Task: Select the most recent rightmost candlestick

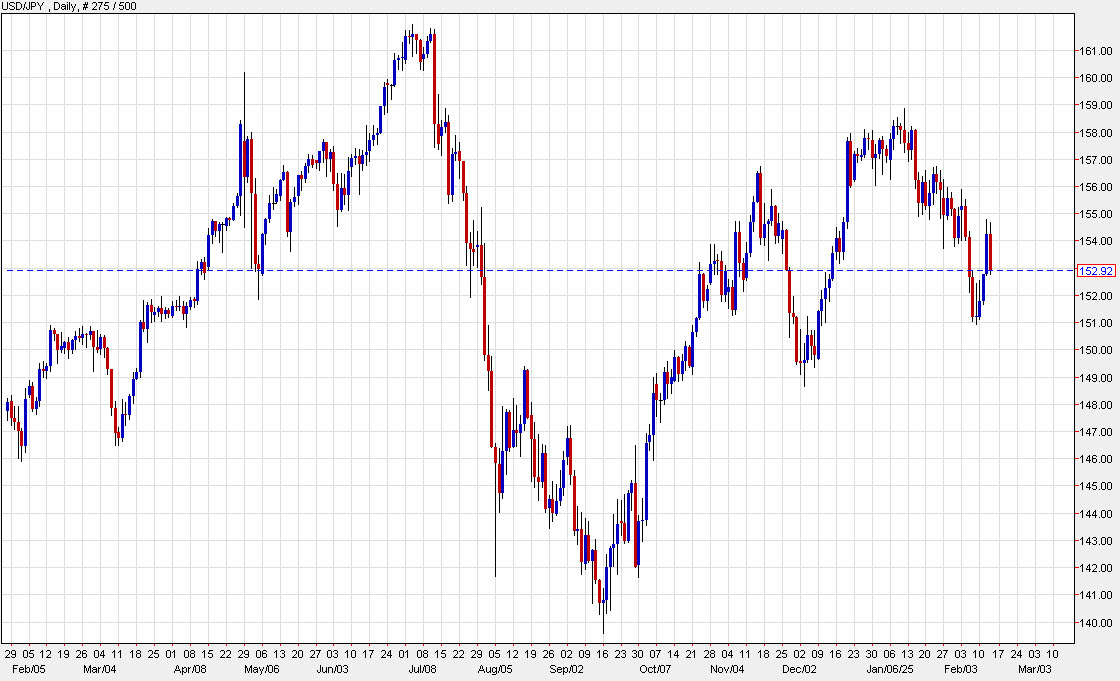Action: pyautogui.click(x=988, y=250)
